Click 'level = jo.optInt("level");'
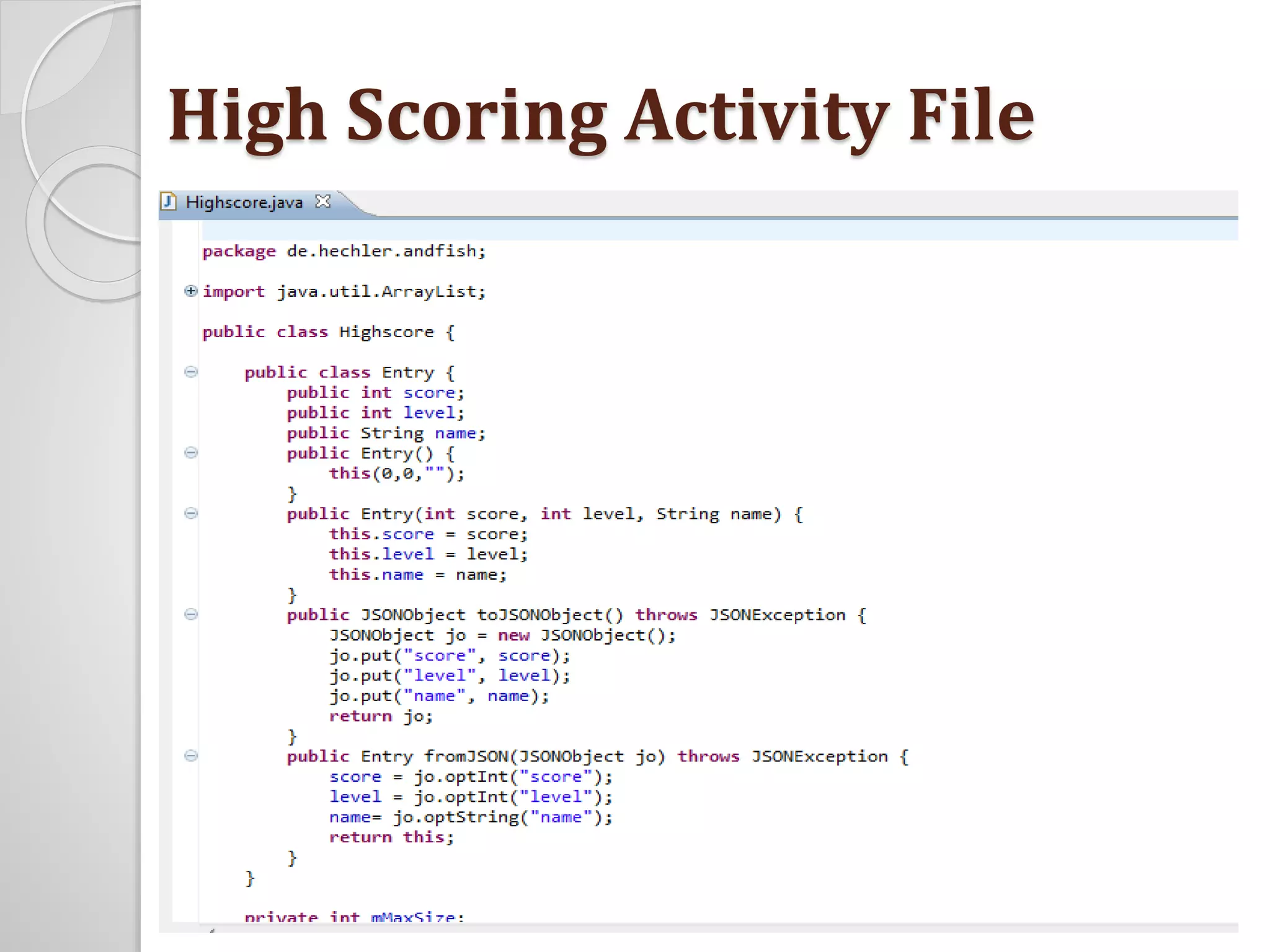1270x952 pixels. point(471,797)
